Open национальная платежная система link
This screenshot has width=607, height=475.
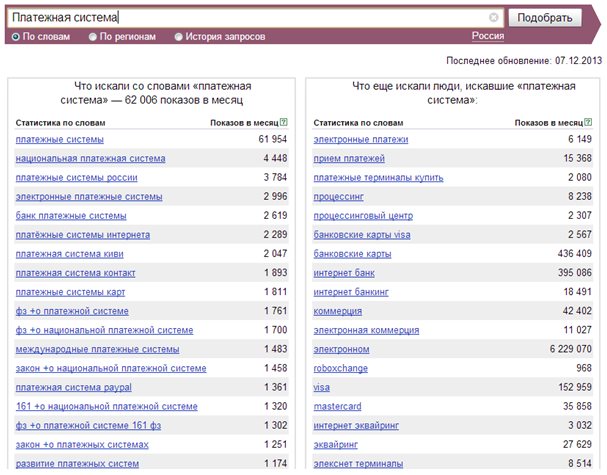tap(91, 158)
